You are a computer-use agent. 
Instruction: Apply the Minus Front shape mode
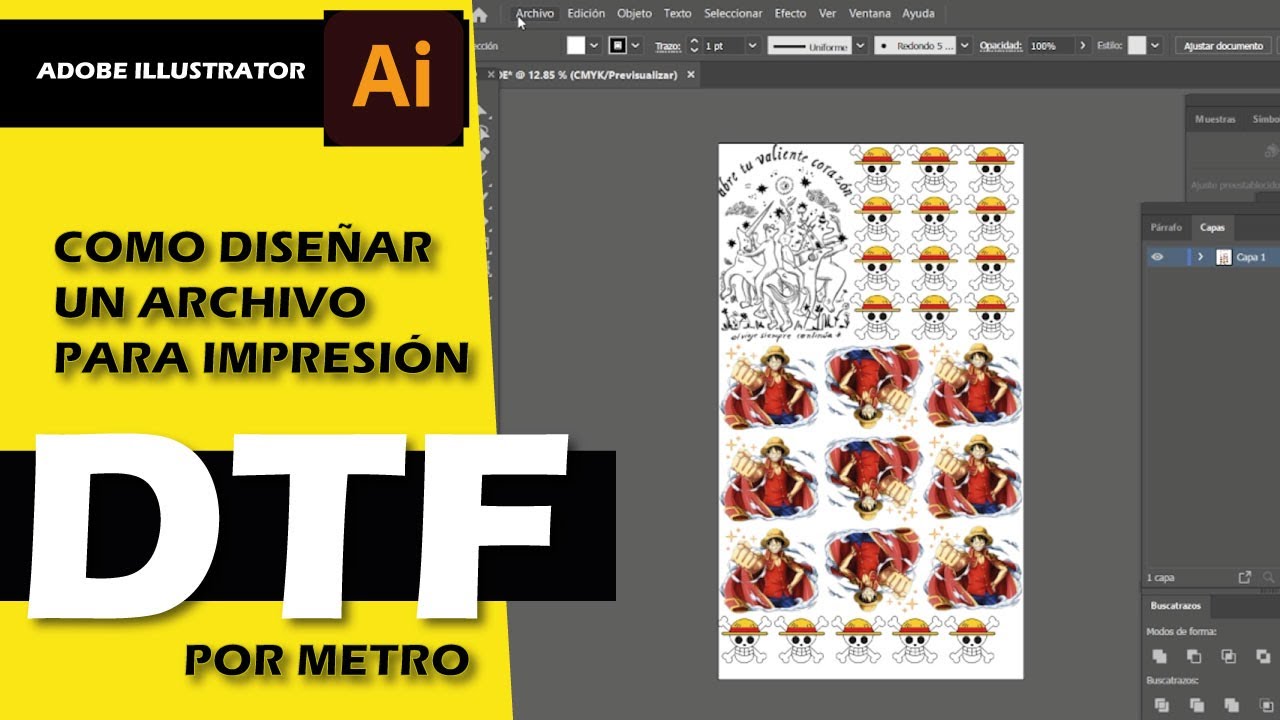click(1194, 656)
